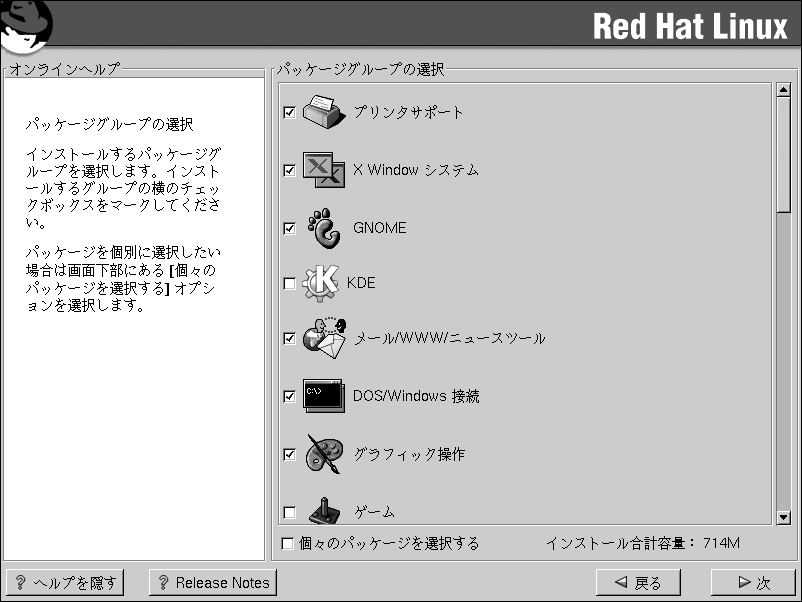Tick 個々のパッケージを選択する checkbox
802x602 pixels.
click(288, 544)
